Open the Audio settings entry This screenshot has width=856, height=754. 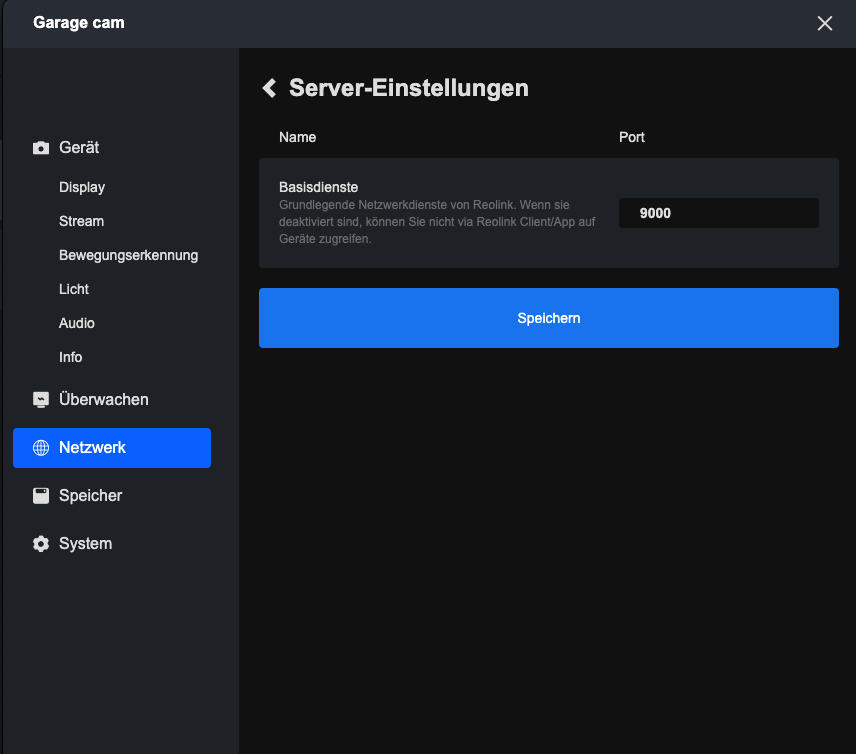77,323
